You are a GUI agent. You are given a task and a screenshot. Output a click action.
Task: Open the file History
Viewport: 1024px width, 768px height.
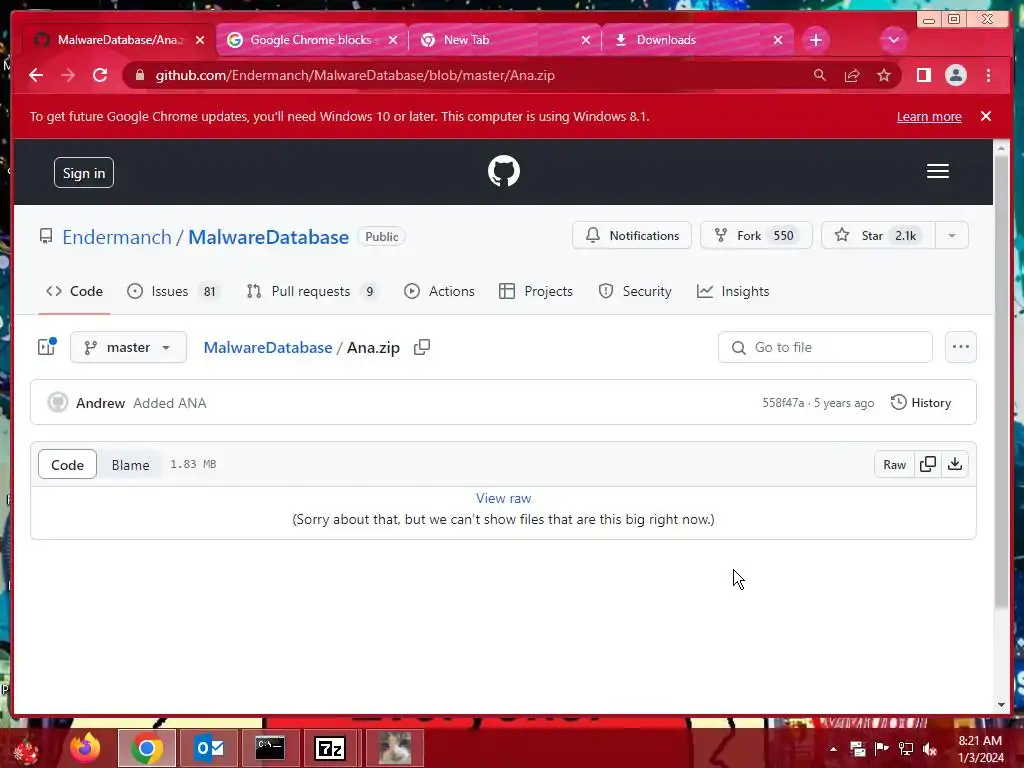tap(921, 403)
